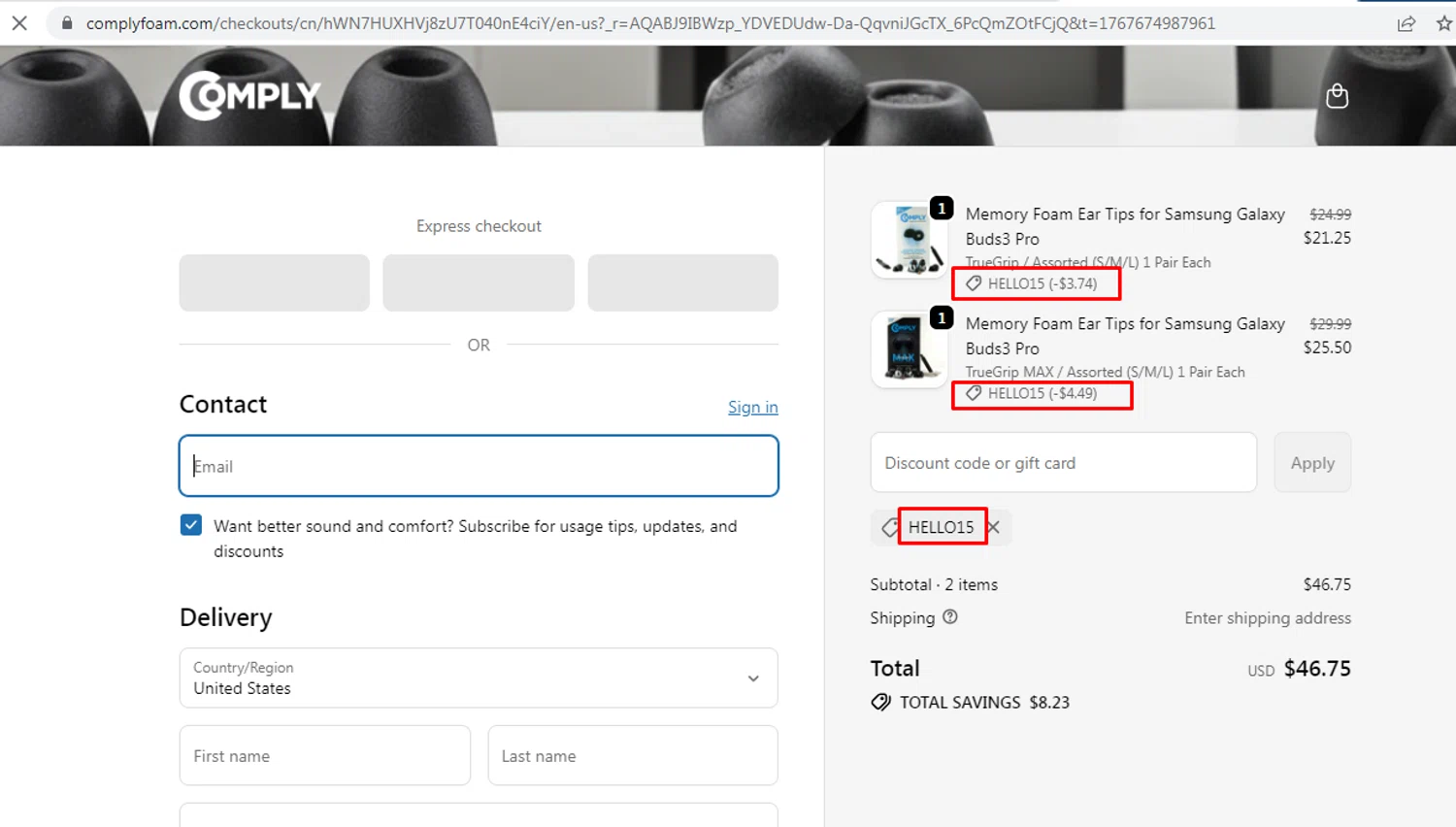Click the tag icon beside HELLO15 chip

click(x=889, y=527)
